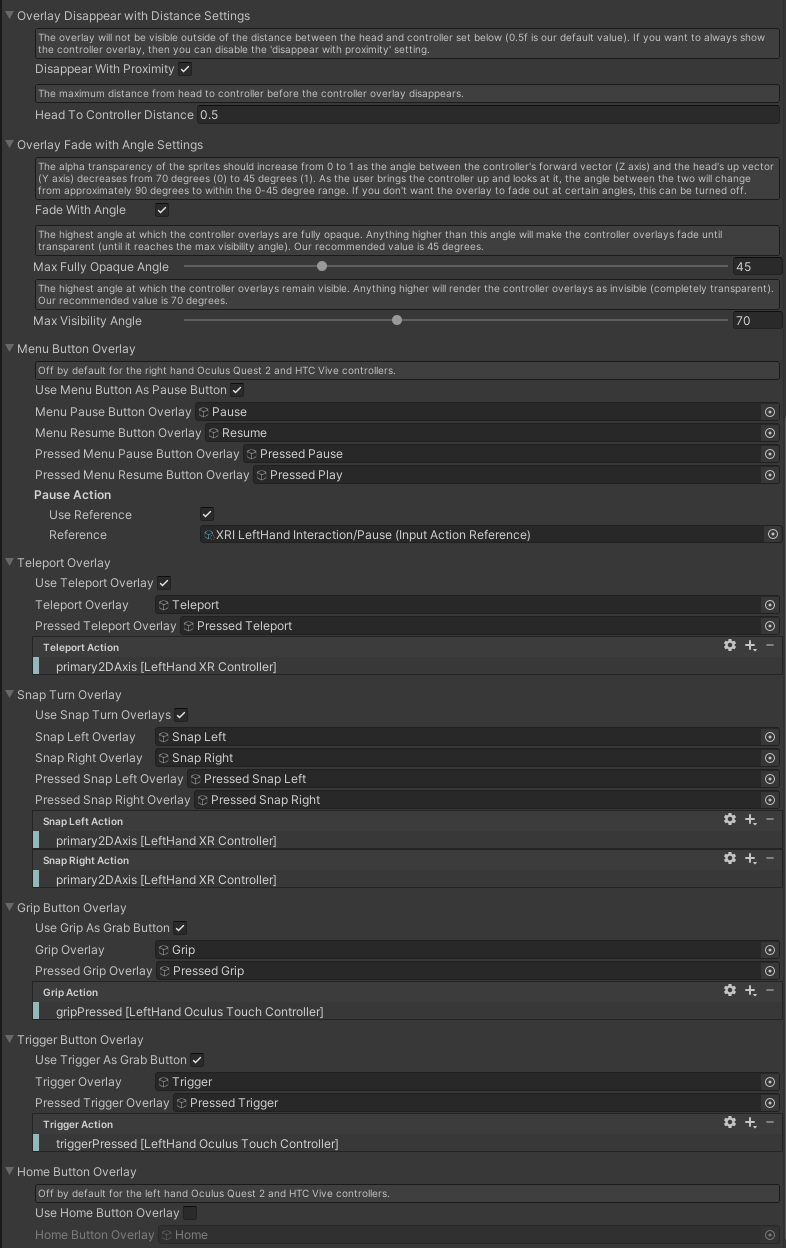This screenshot has height=1248, width=786.
Task: Add binding to Teleport Action
Action: click(751, 646)
